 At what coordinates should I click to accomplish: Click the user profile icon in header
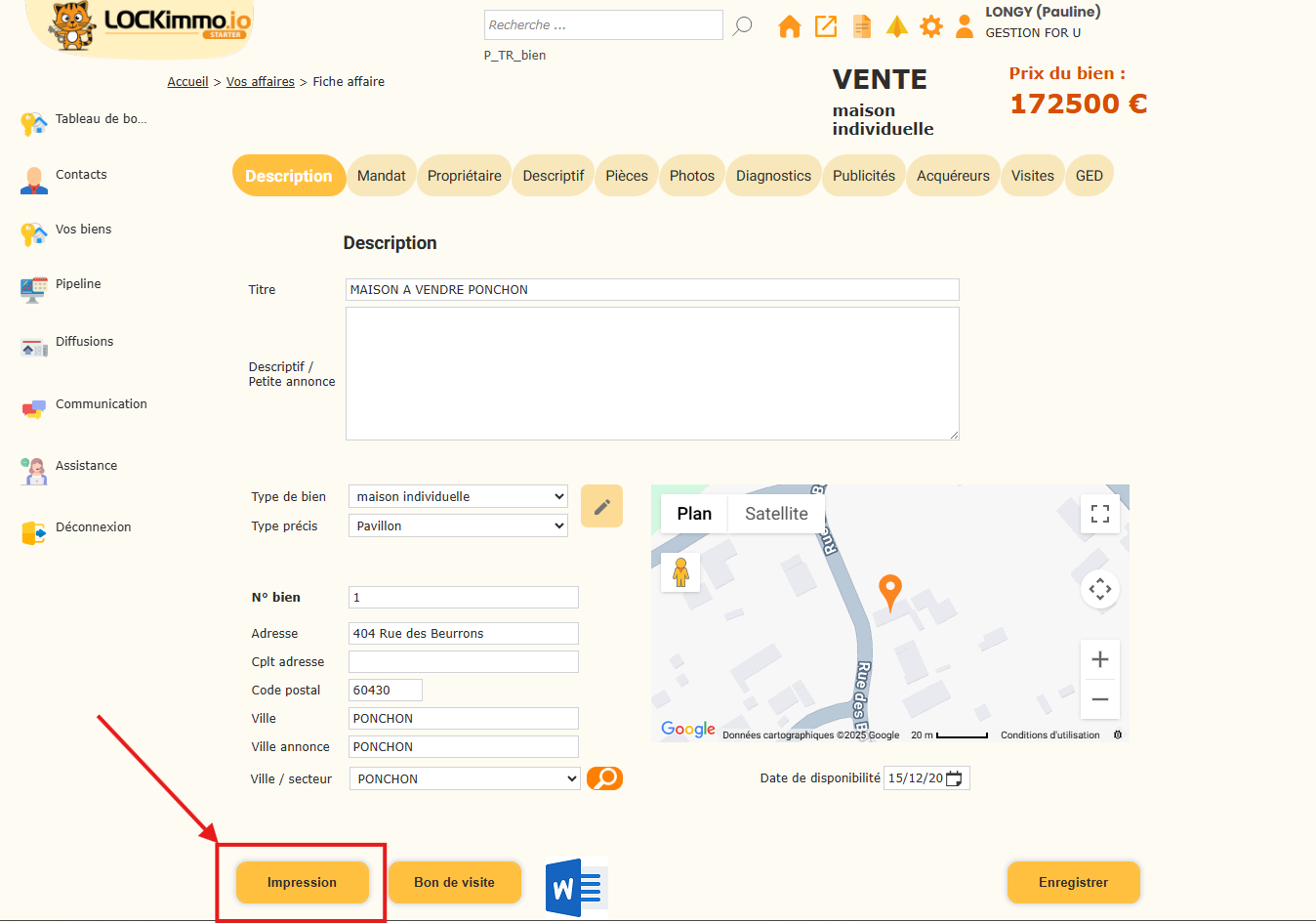[x=965, y=26]
